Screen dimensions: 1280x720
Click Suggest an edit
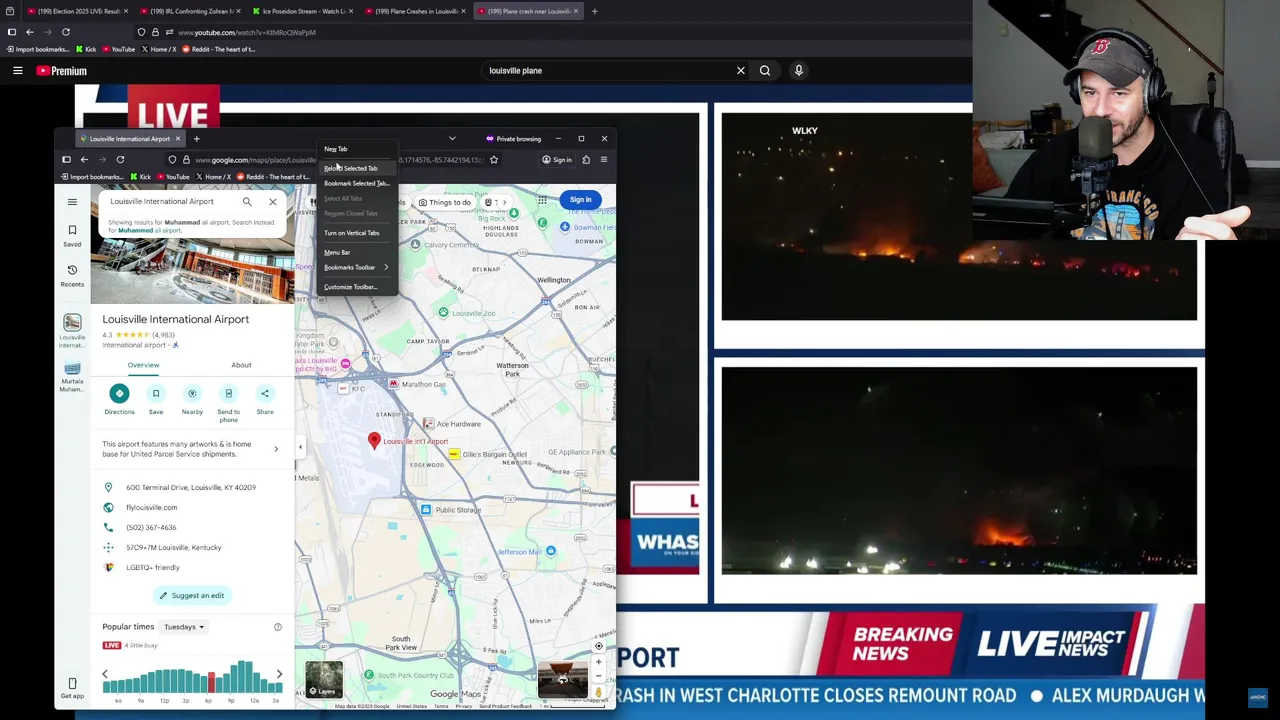(x=192, y=595)
